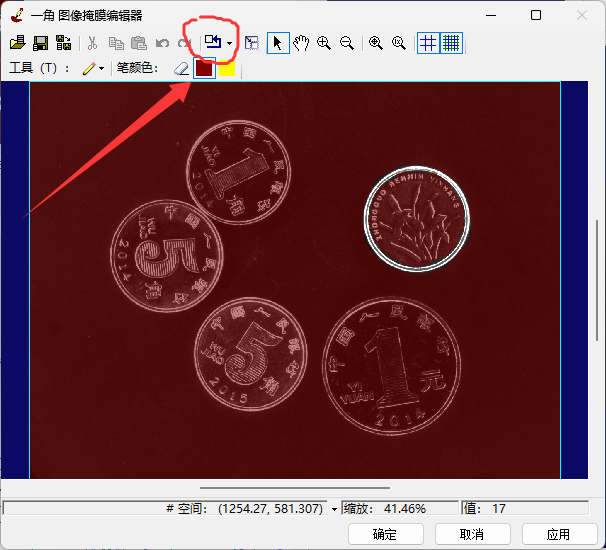Choose the yellow pen color swatch
Screen dimensions: 606x550
pos(227,68)
